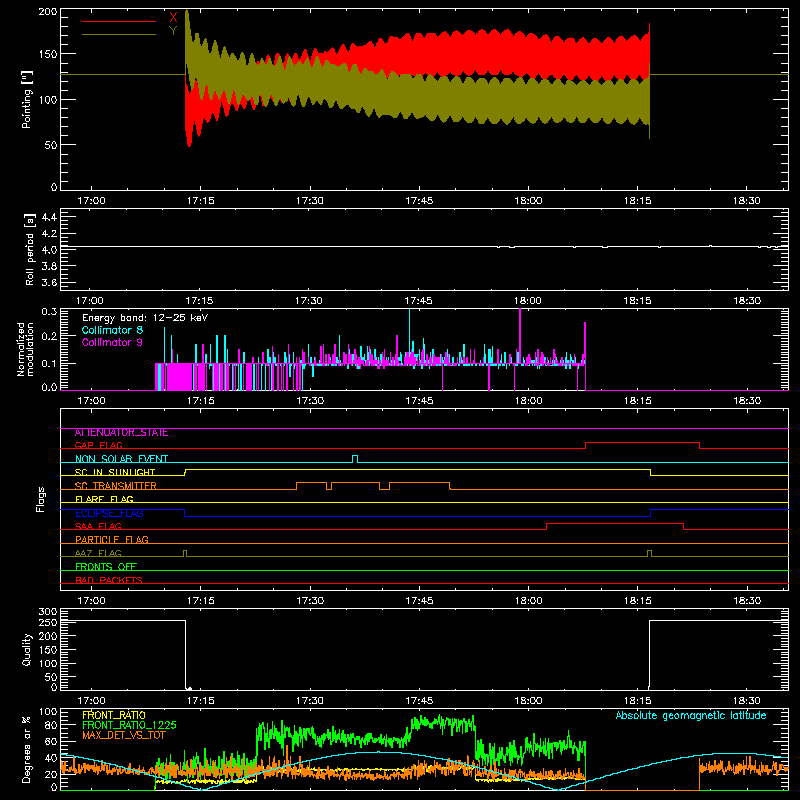
Task: Click the 250 value on Quality axis
Action: click(48, 622)
